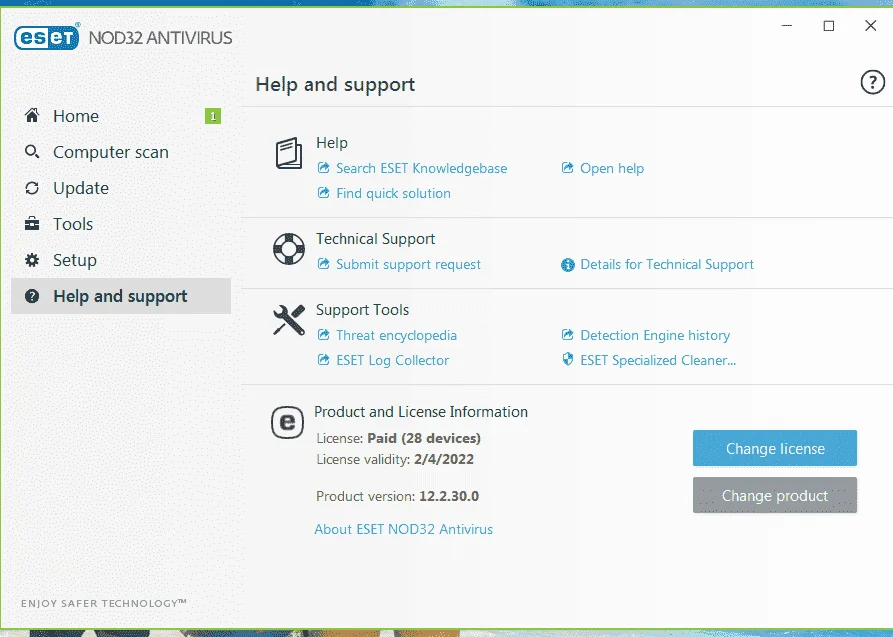
Task: Click the green notification badge on Home
Action: [x=213, y=116]
